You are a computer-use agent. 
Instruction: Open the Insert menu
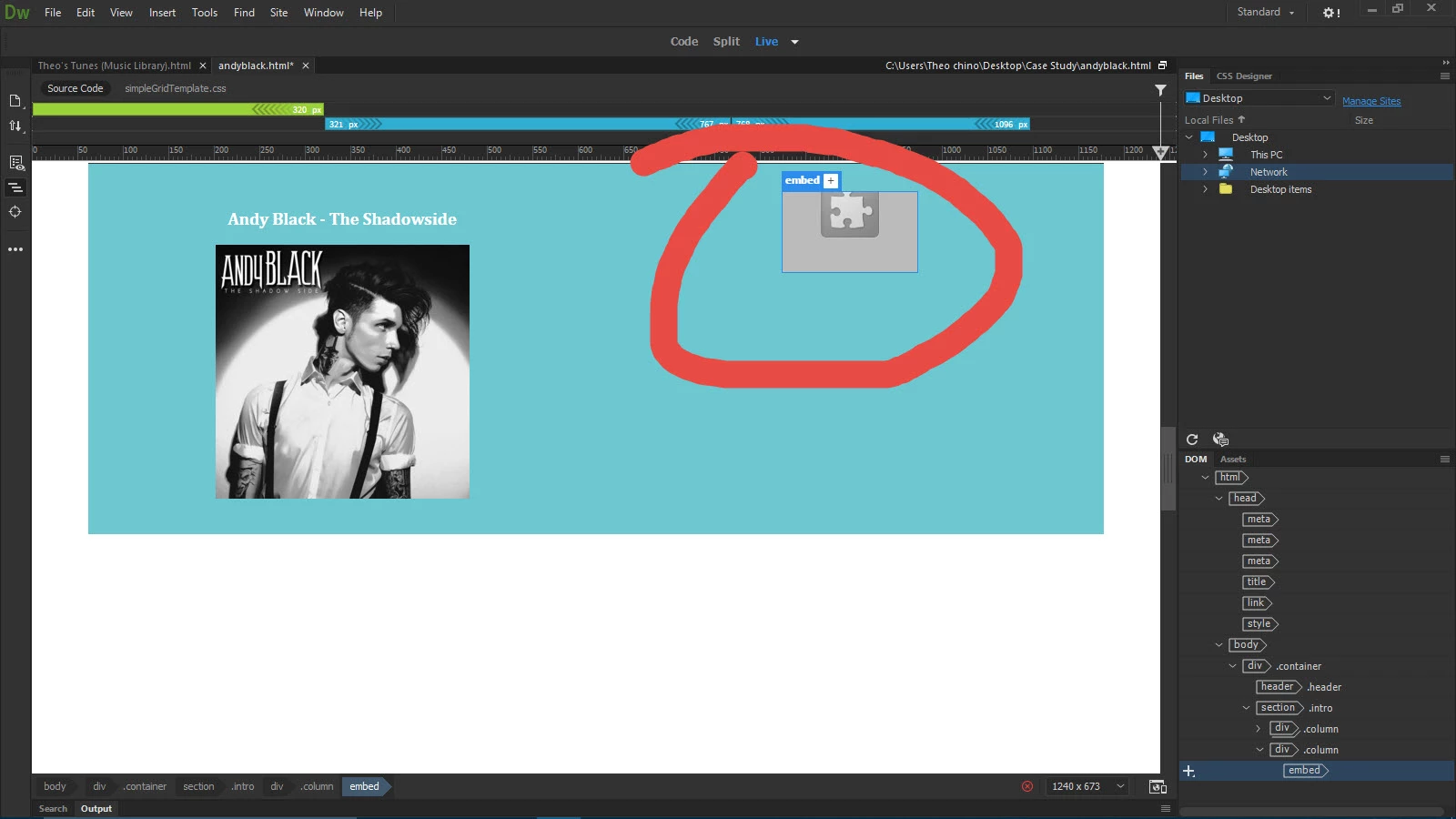(162, 13)
